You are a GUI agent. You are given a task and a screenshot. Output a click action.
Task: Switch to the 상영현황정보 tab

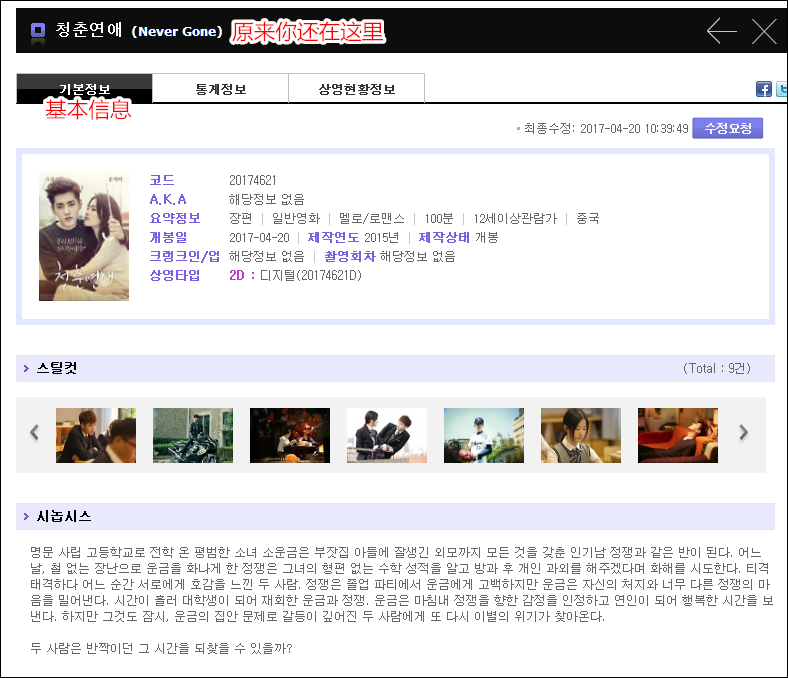(356, 89)
